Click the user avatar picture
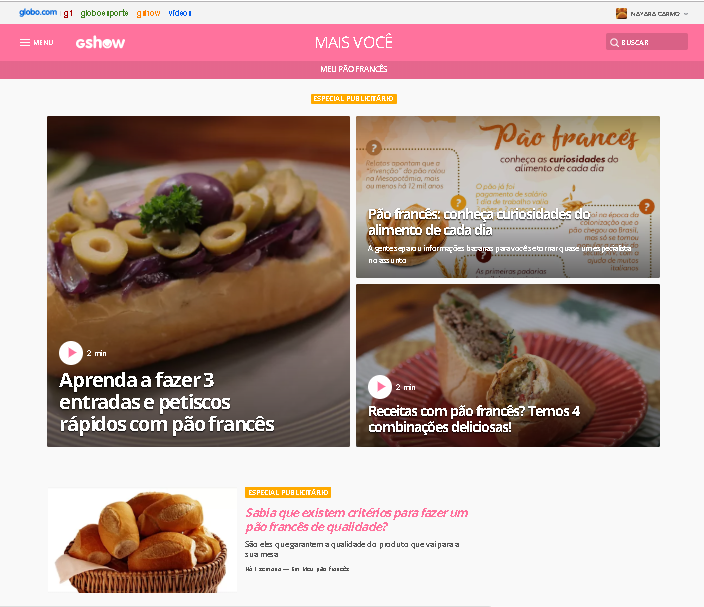Image resolution: width=704 pixels, height=607 pixels. 621,13
